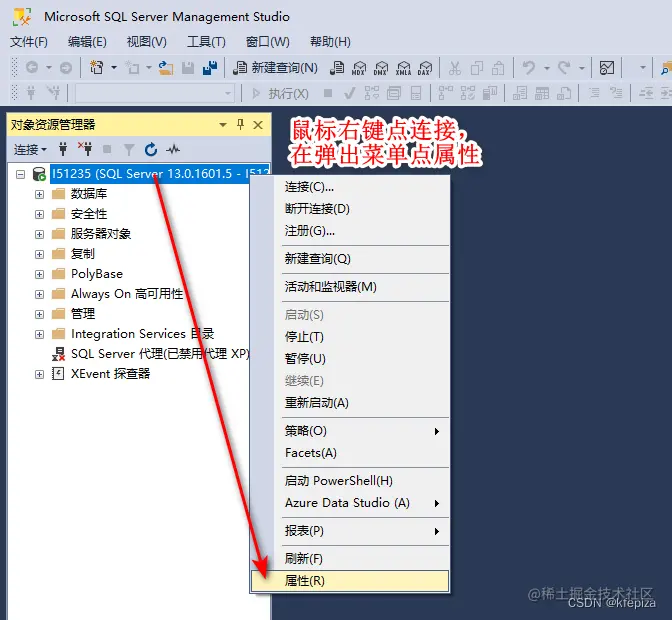Viewport: 672px width, 620px height.
Task: Click the DMX query icon
Action: click(381, 68)
